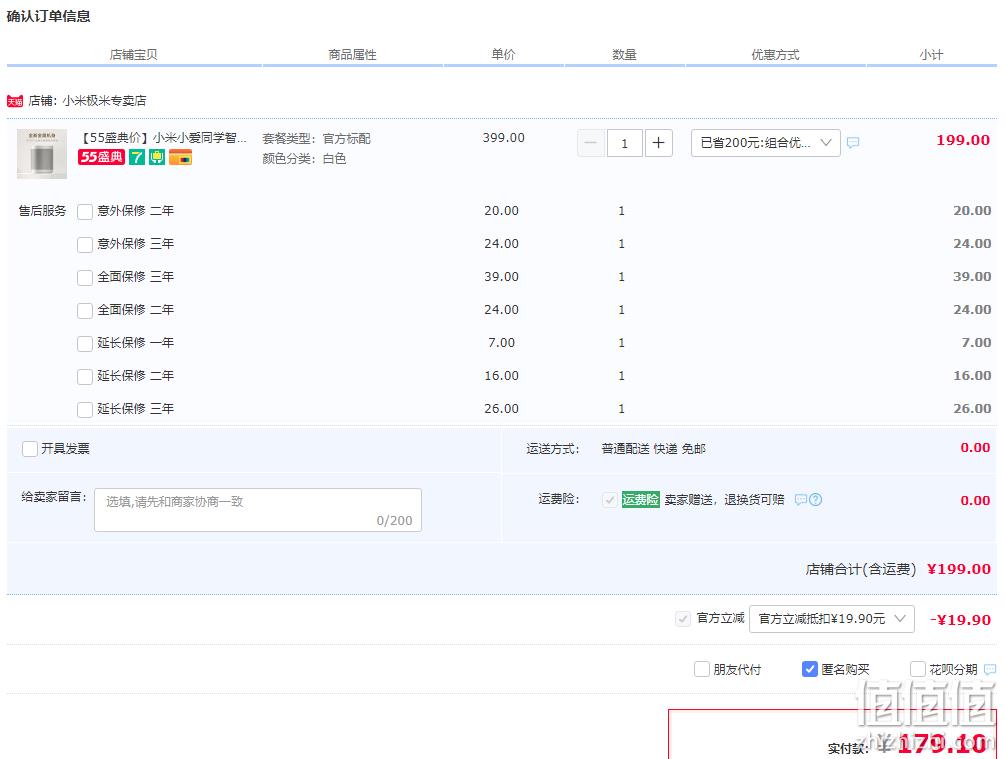Check 延长保修 二年 service option
This screenshot has width=1005, height=759.
tap(85, 376)
